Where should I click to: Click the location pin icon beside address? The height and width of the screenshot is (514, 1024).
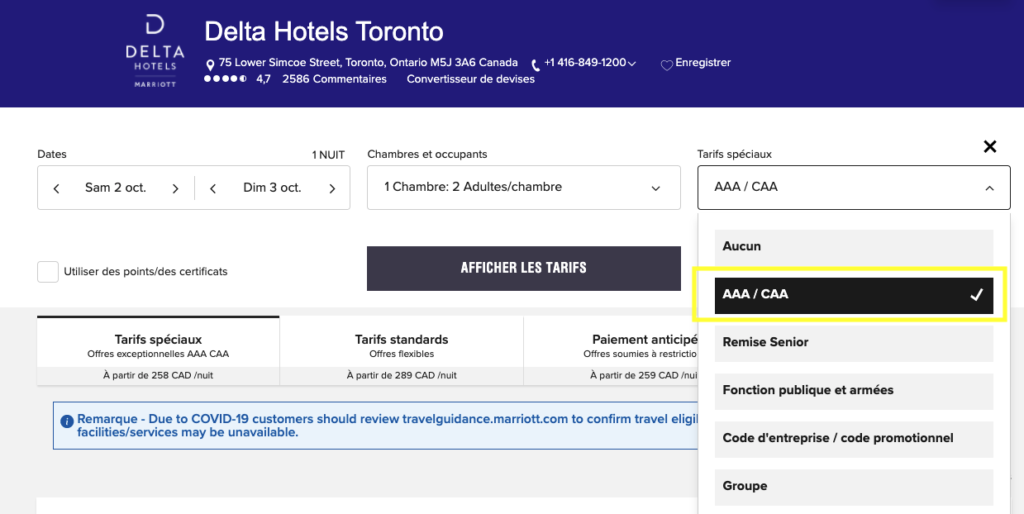[x=210, y=64]
